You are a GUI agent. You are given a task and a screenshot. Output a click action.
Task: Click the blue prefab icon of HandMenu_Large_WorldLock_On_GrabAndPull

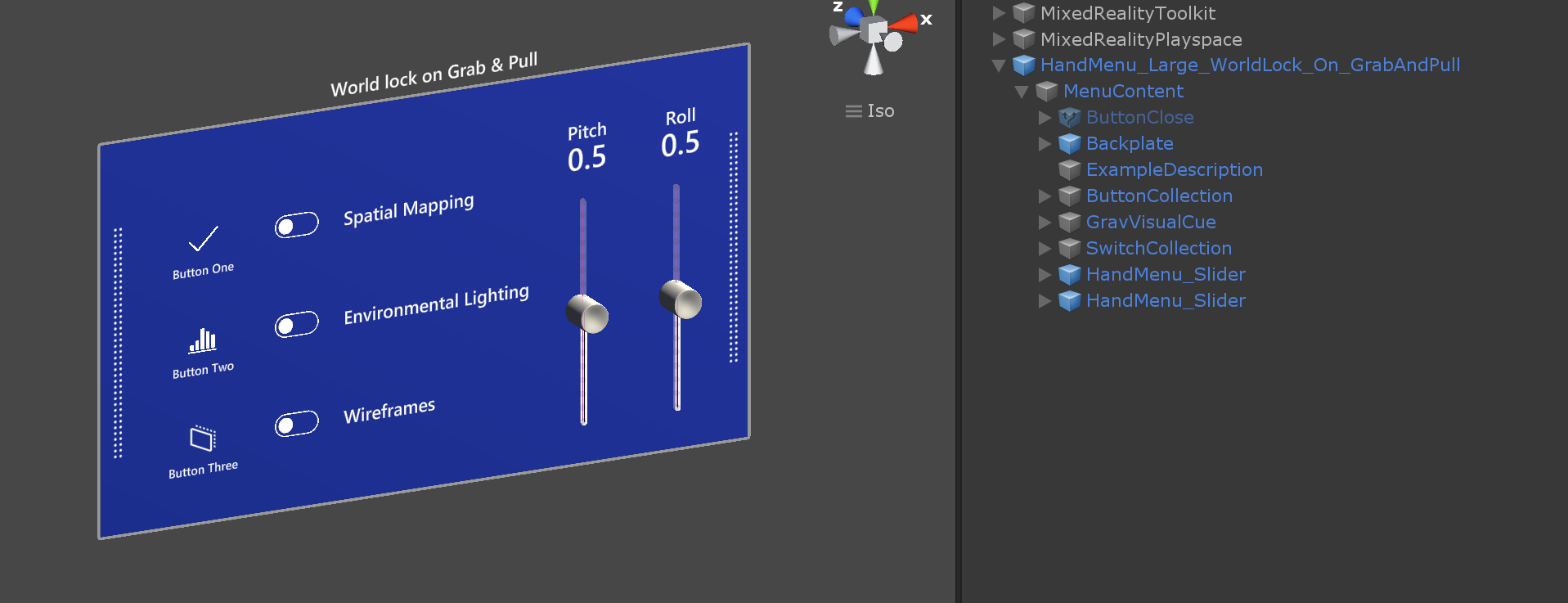[1024, 65]
